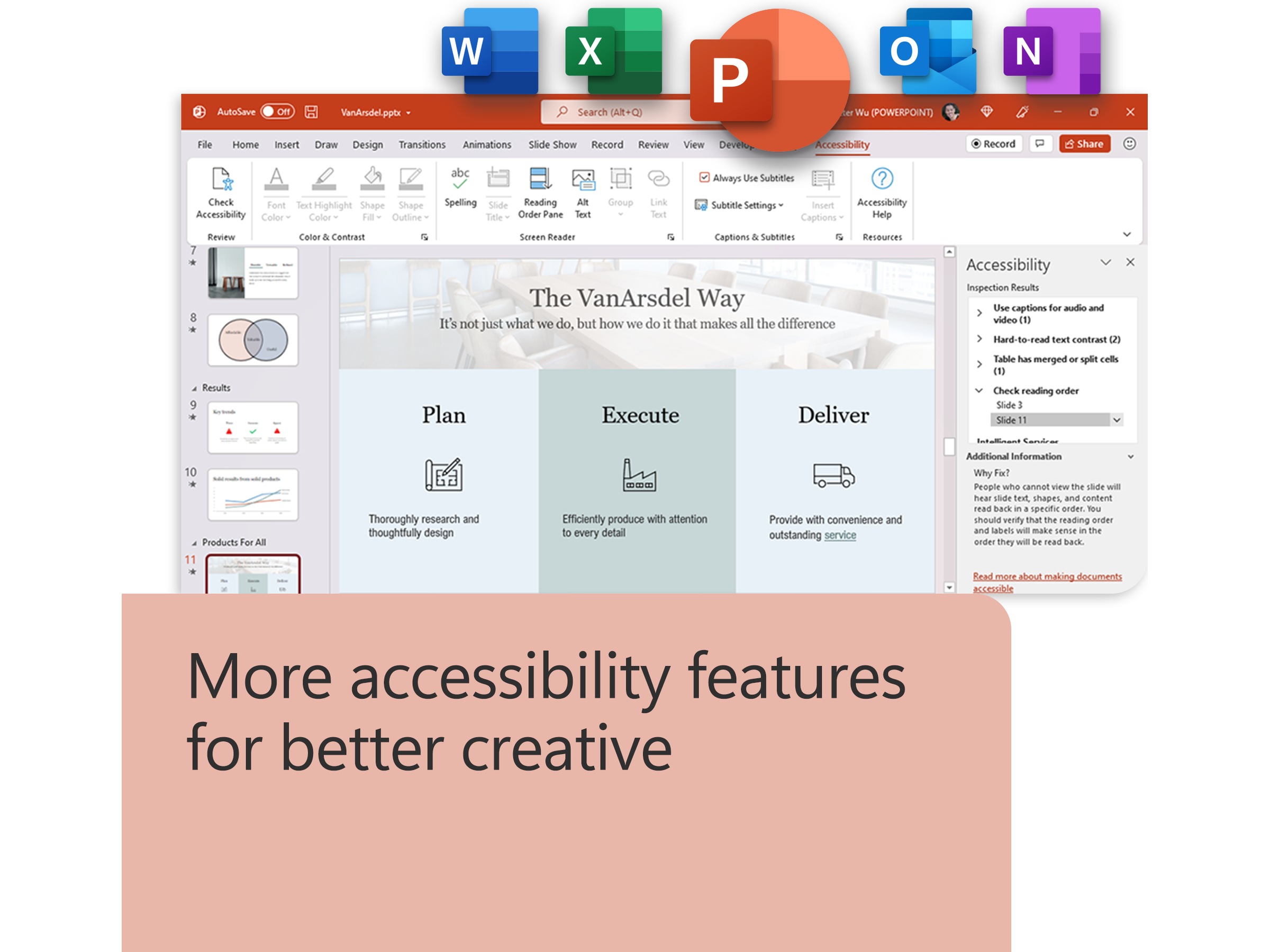The image size is (1270, 952).
Task: Open the Transitions ribbon tab
Action: [422, 144]
